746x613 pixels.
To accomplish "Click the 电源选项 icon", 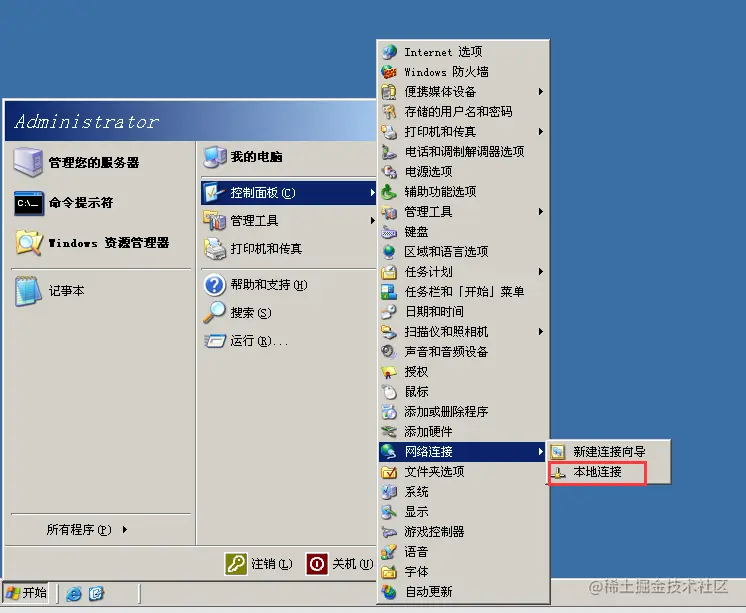I will pos(389,171).
